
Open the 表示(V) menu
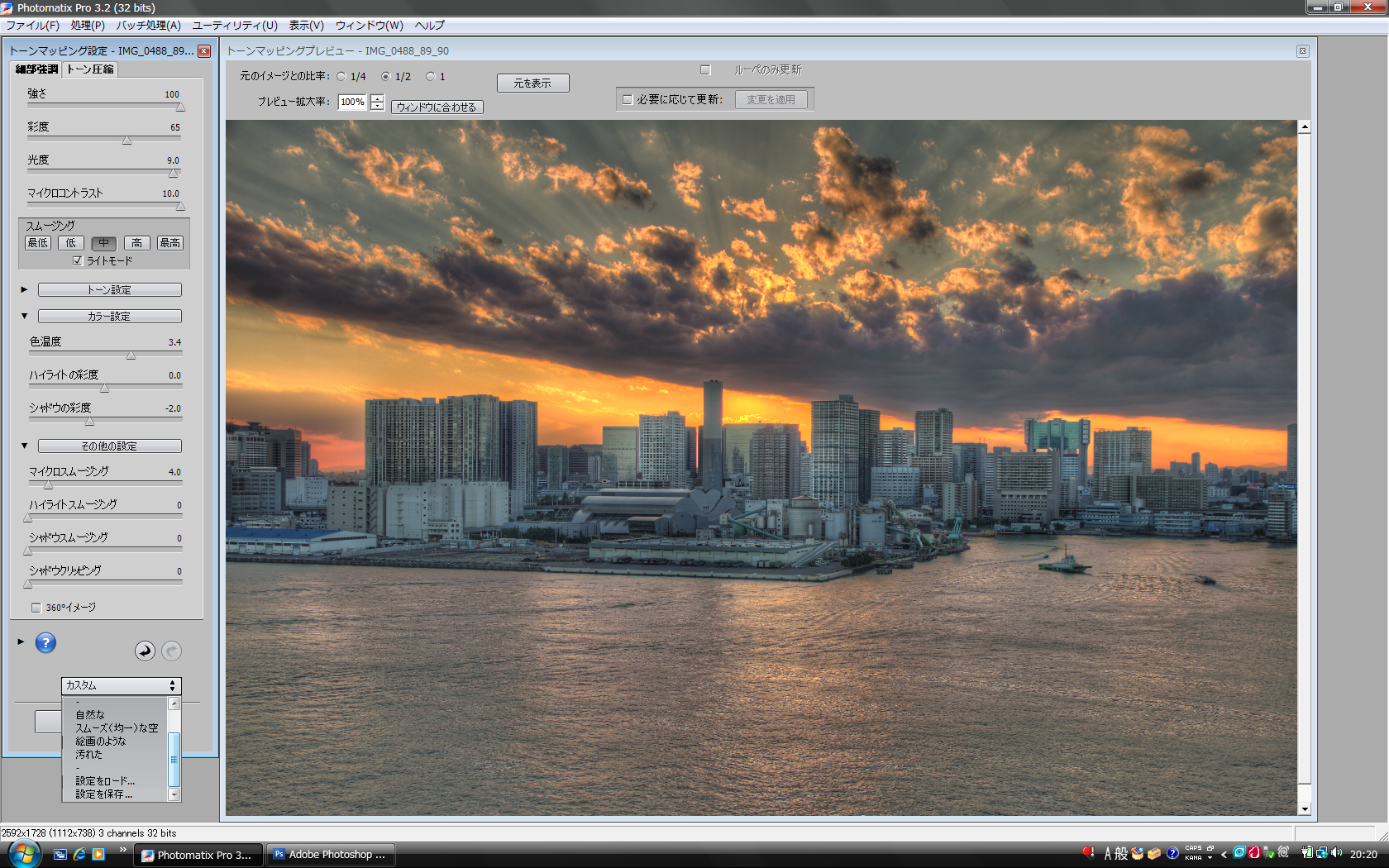click(307, 26)
